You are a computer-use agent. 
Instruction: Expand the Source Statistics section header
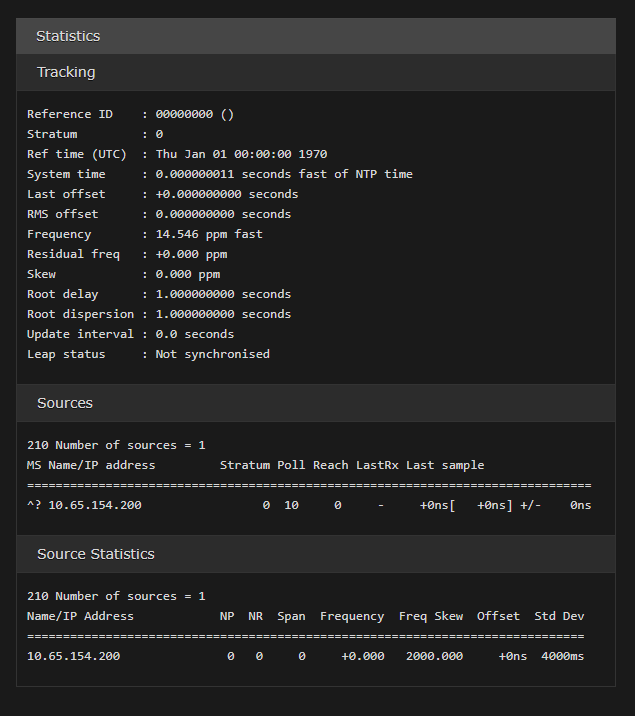tap(95, 553)
